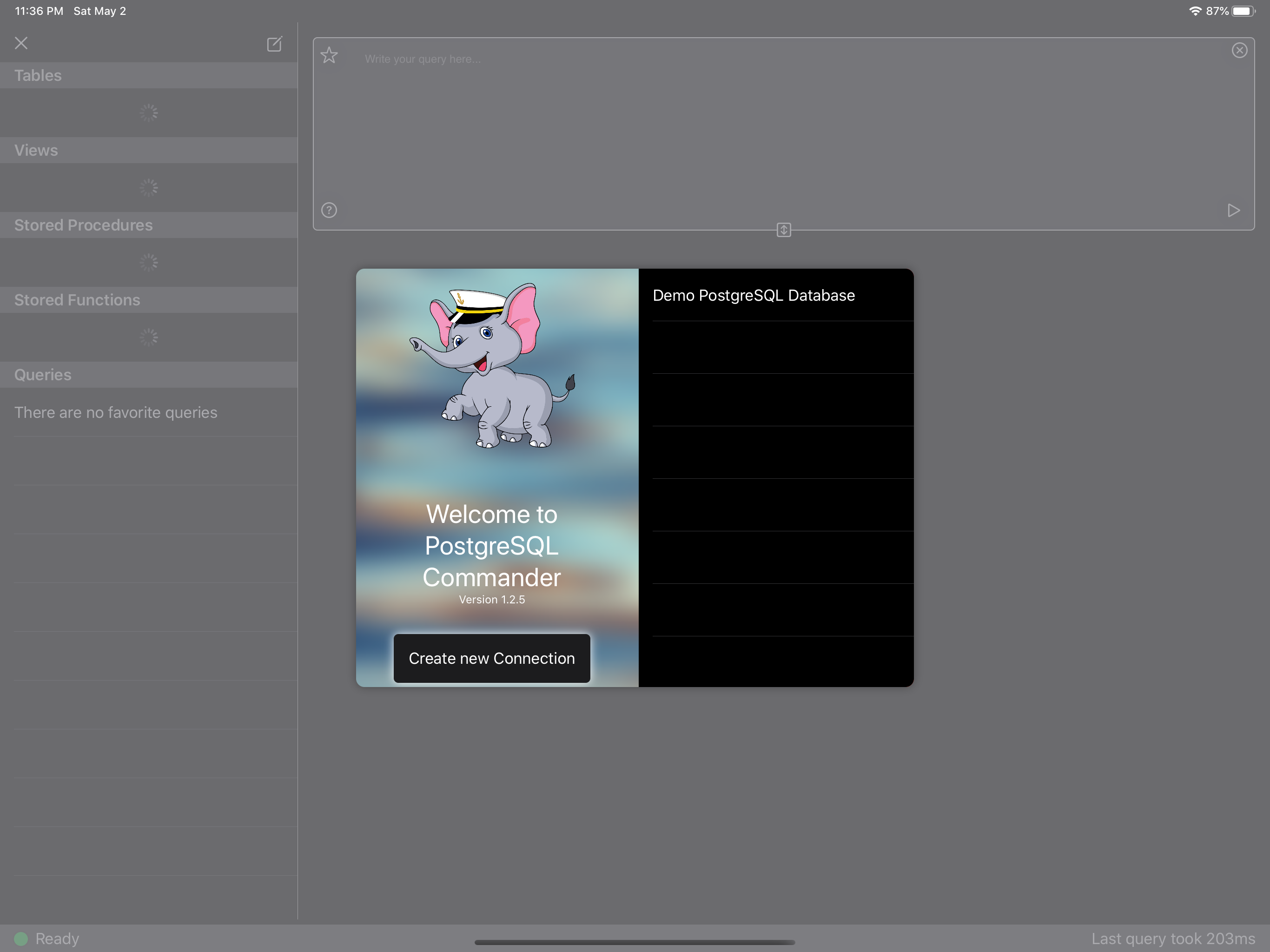Expand the Views section header
1270x952 pixels.
pyautogui.click(x=36, y=151)
